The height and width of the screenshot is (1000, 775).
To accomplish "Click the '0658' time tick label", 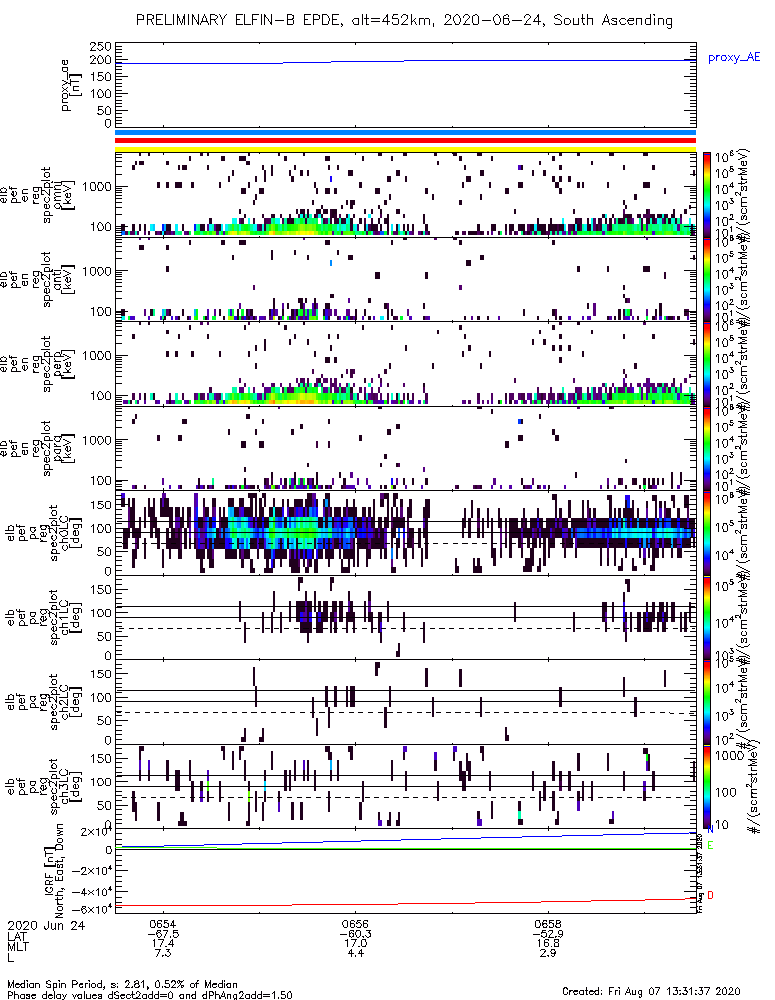I will tap(548, 924).
